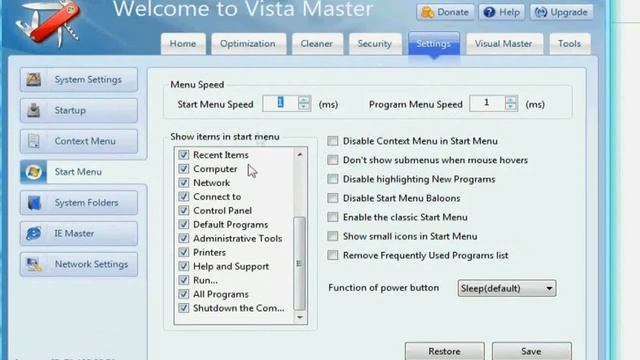The height and width of the screenshot is (360, 640).
Task: Open the System Folders section
Action: [x=79, y=203]
